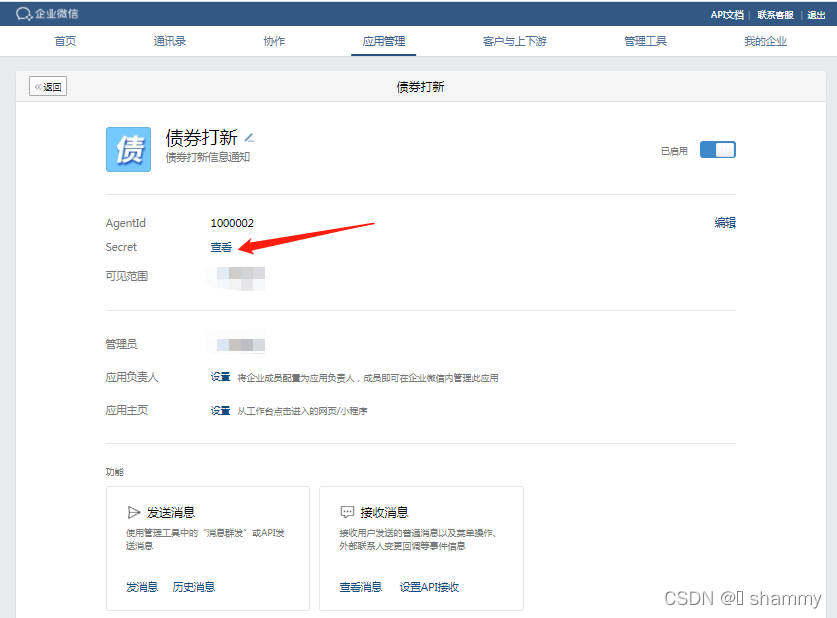Select the 应用管理 tab
This screenshot has height=618, width=837.
[x=384, y=41]
